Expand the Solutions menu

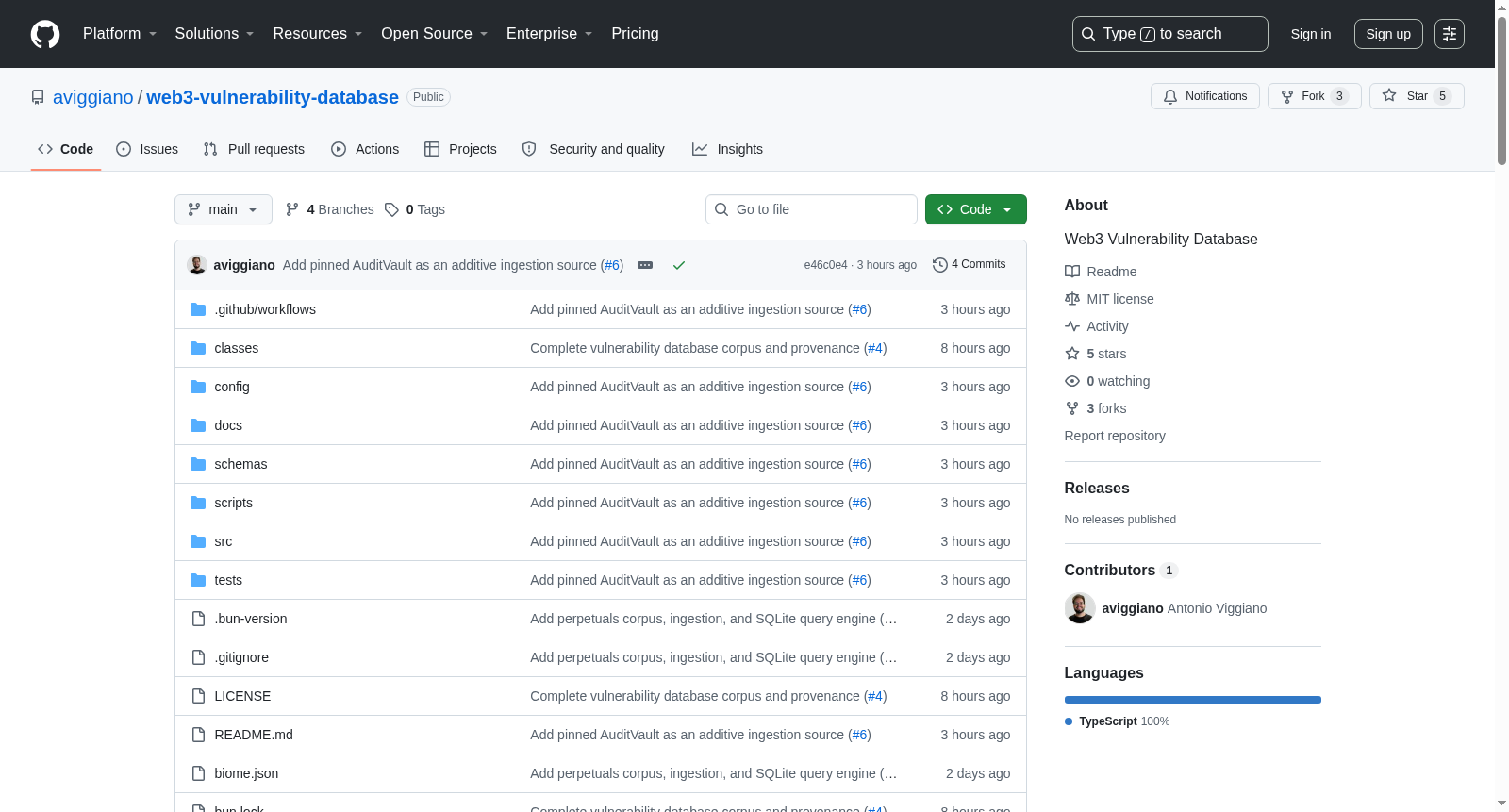[214, 34]
